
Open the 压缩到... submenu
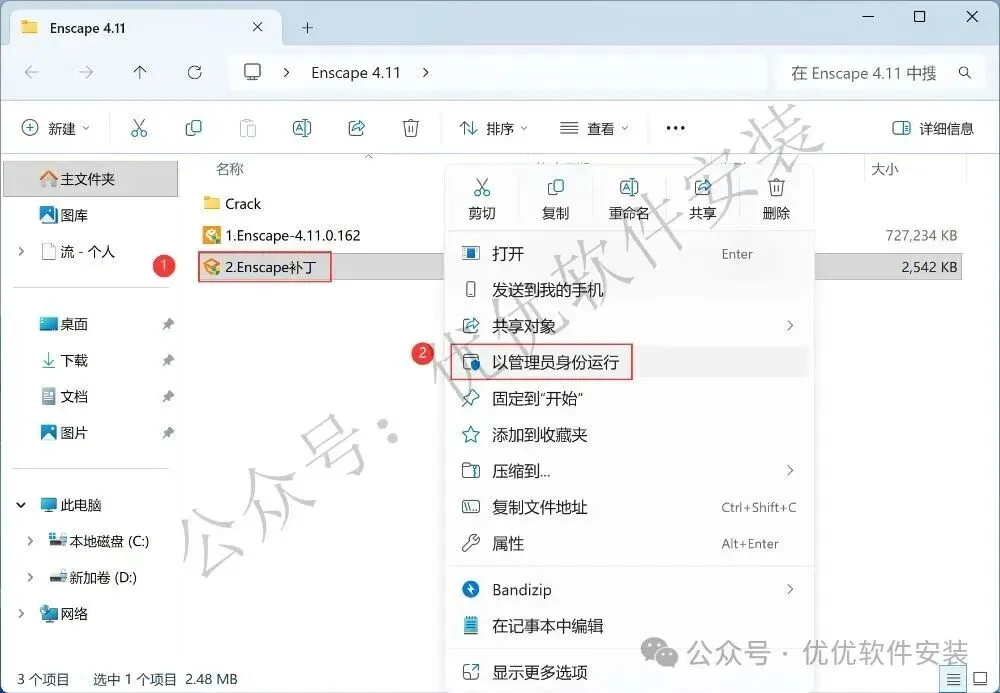click(630, 471)
